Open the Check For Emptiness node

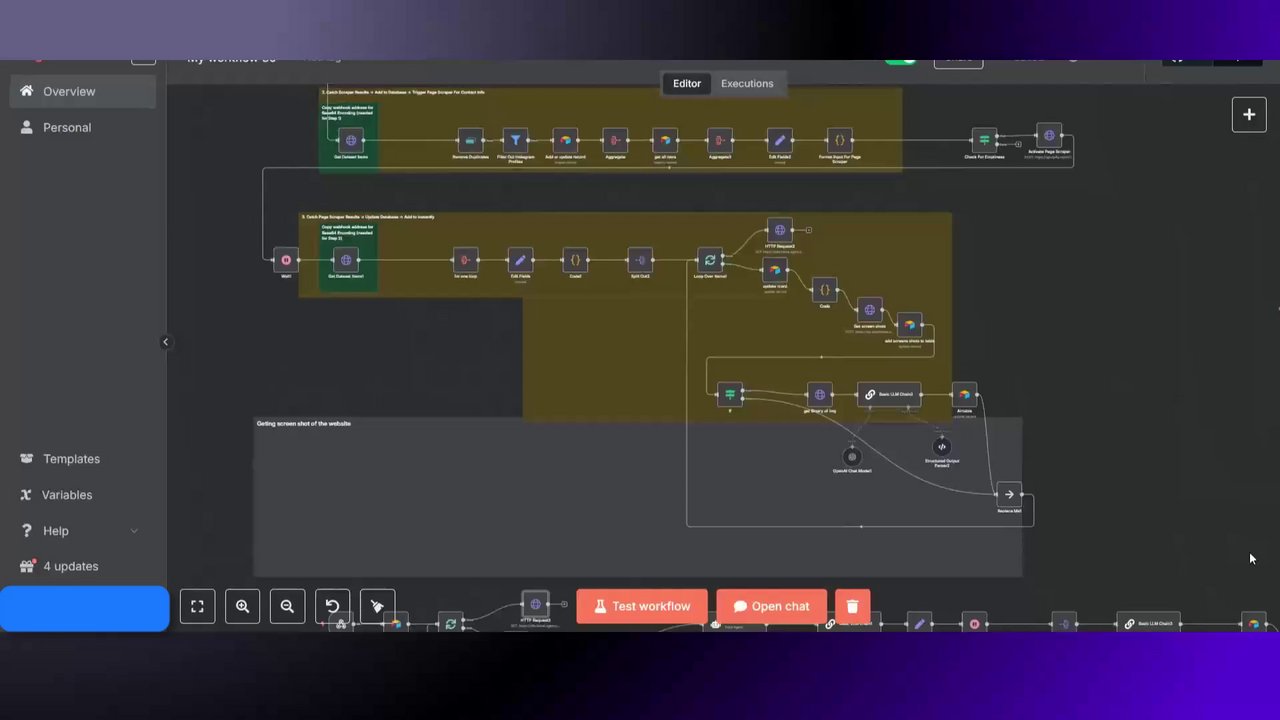point(985,141)
